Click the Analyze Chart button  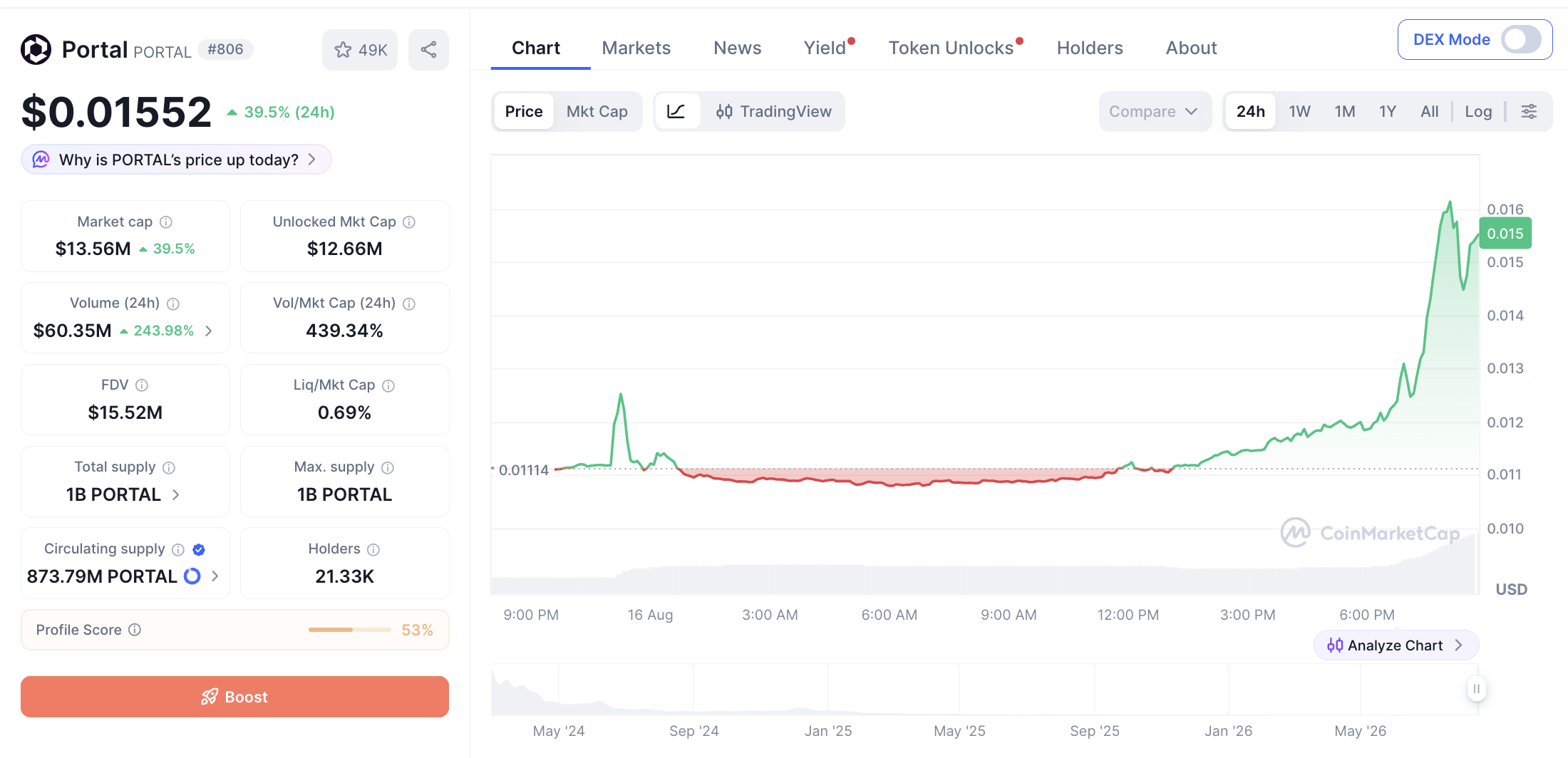pyautogui.click(x=1396, y=645)
